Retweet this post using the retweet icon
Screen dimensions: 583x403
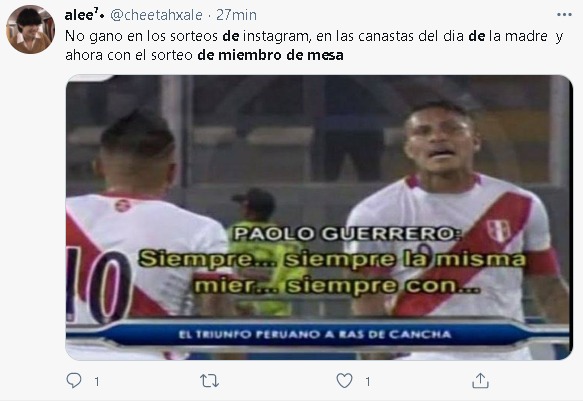click(x=209, y=381)
